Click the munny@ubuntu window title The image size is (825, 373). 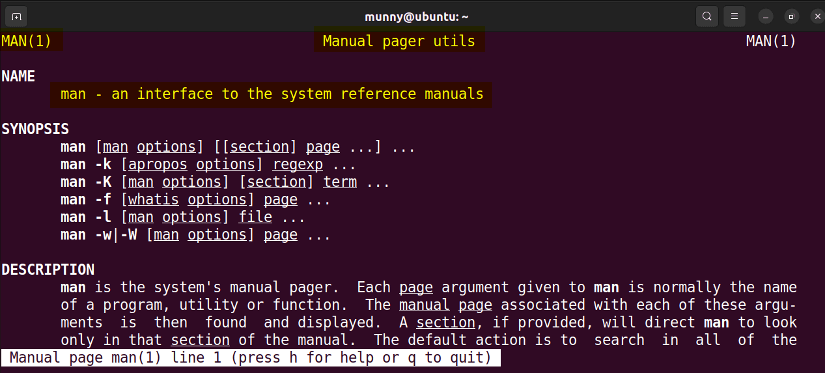point(417,17)
